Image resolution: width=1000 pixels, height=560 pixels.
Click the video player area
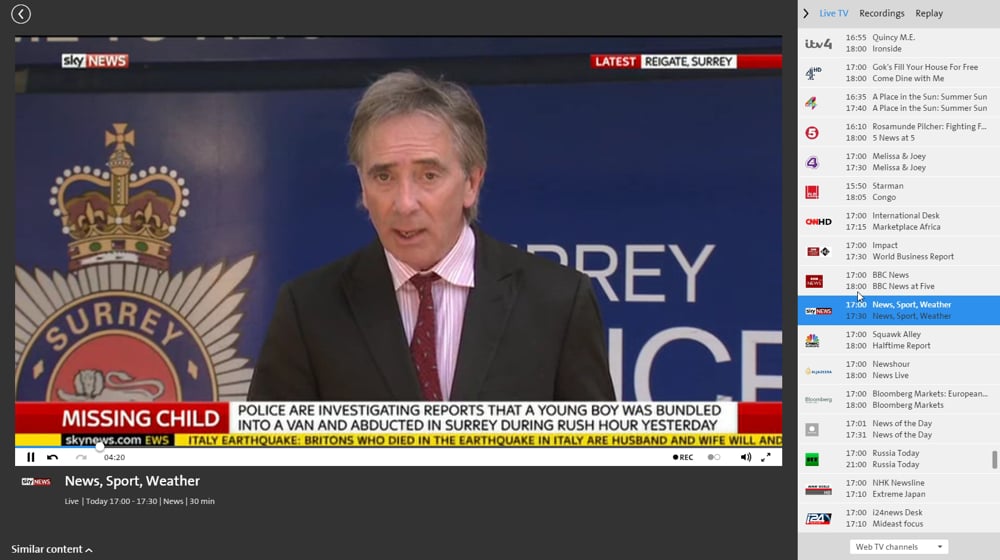coord(399,242)
